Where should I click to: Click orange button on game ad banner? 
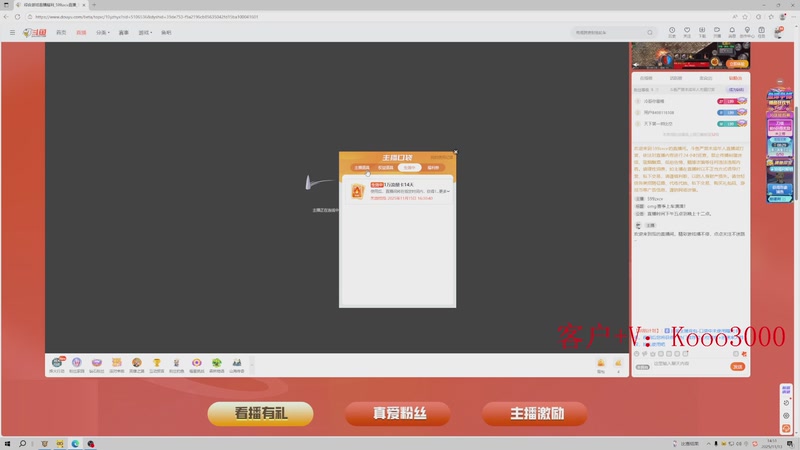pos(737,64)
